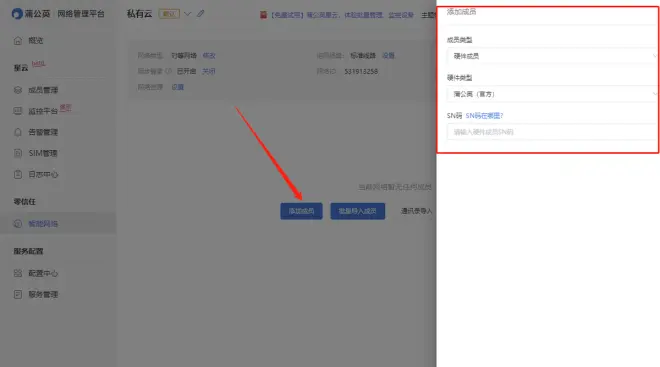Click the 批量导入成员 button
Viewport: 660px width, 367px height.
tap(357, 211)
